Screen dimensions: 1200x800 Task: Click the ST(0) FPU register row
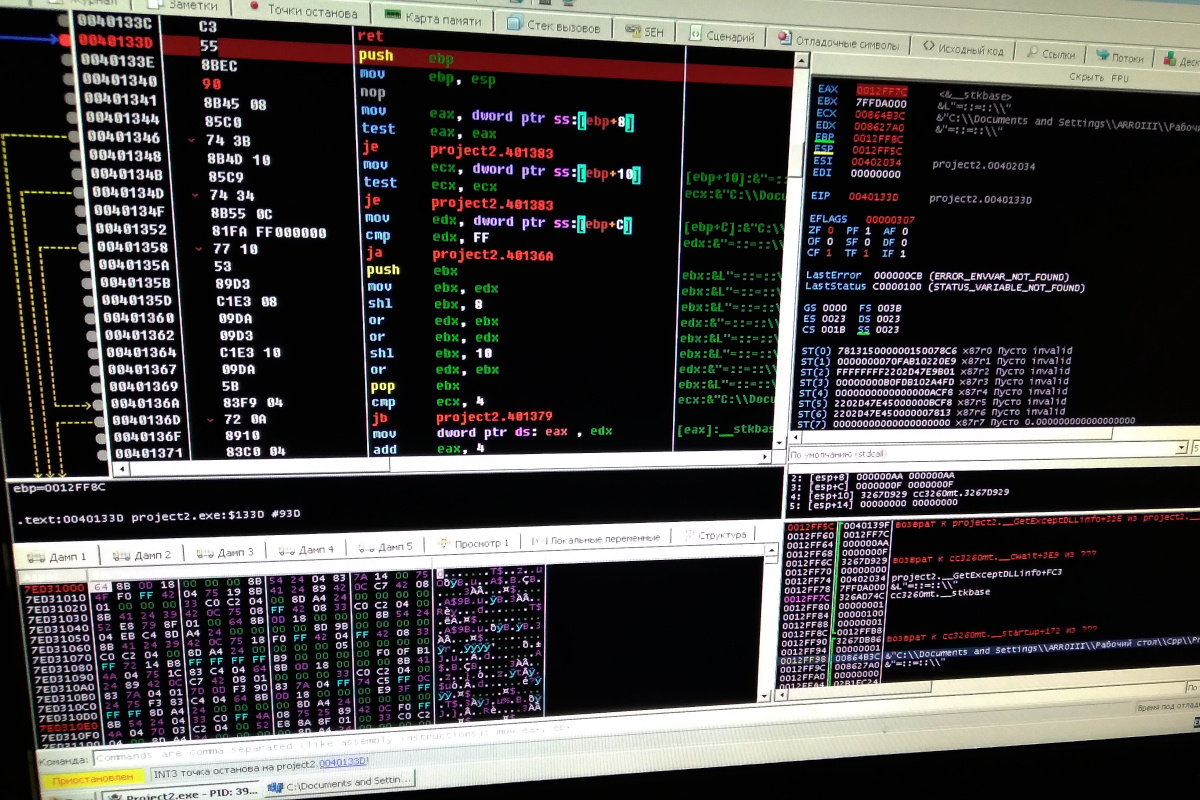coord(936,351)
